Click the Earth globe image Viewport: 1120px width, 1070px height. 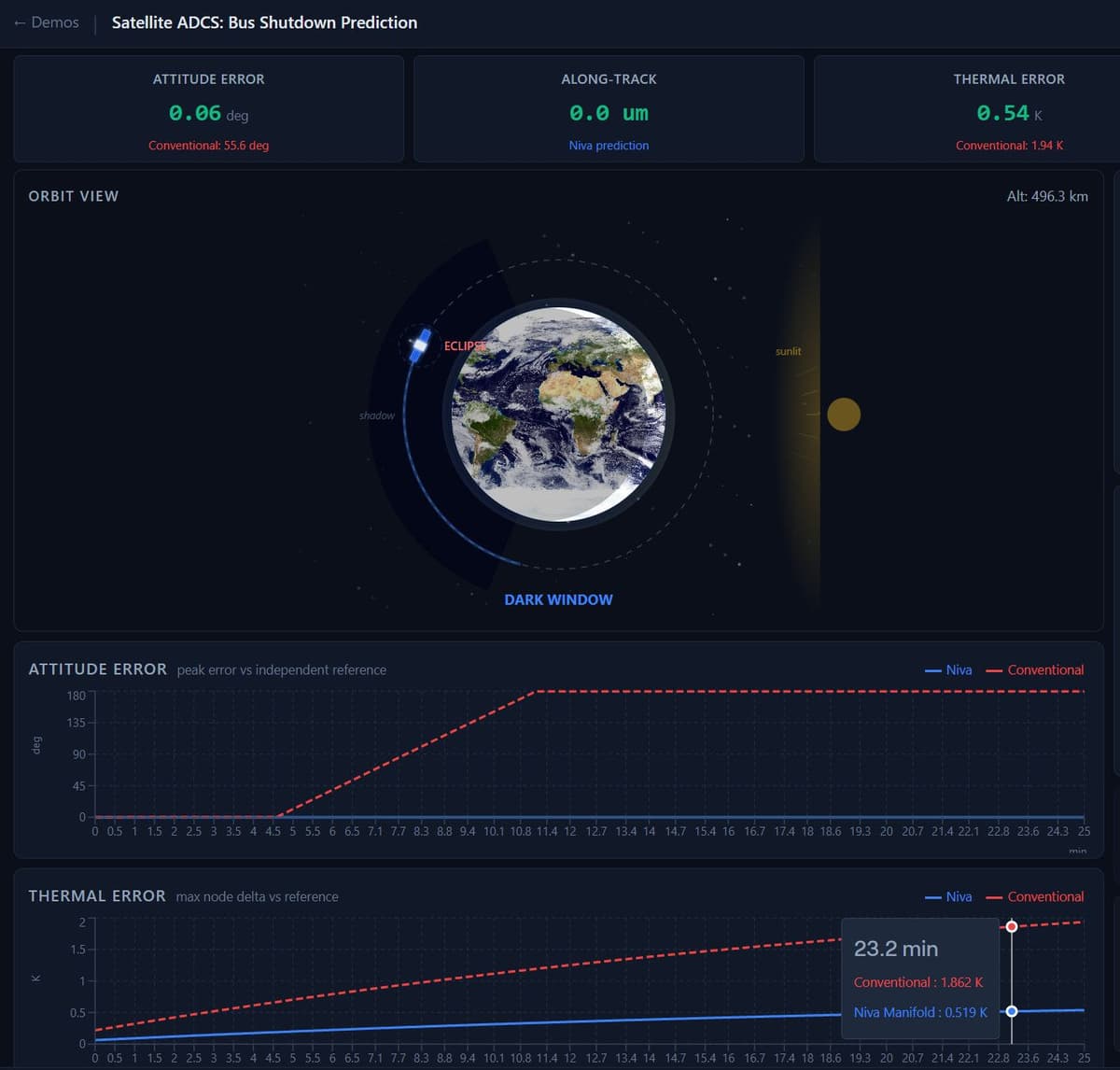(x=558, y=414)
